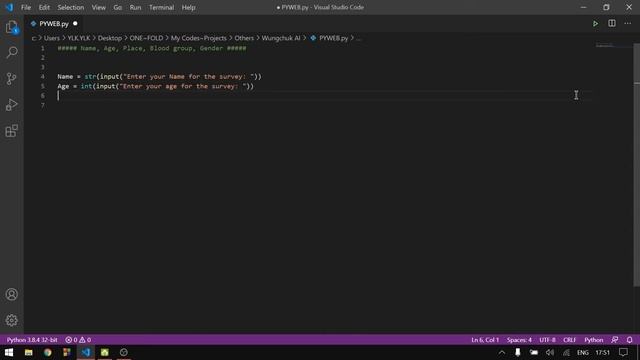The width and height of the screenshot is (640, 360).
Task: Click the minimap code preview
Action: (x=604, y=45)
